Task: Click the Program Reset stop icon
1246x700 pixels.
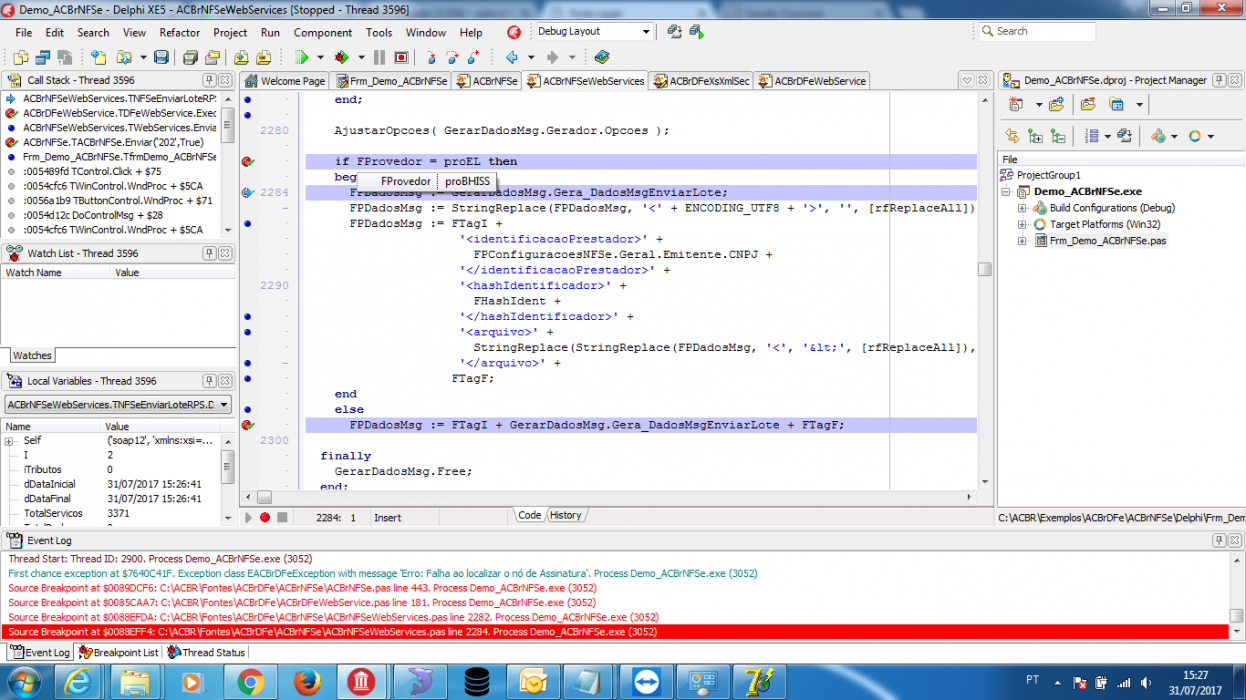Action: point(402,58)
